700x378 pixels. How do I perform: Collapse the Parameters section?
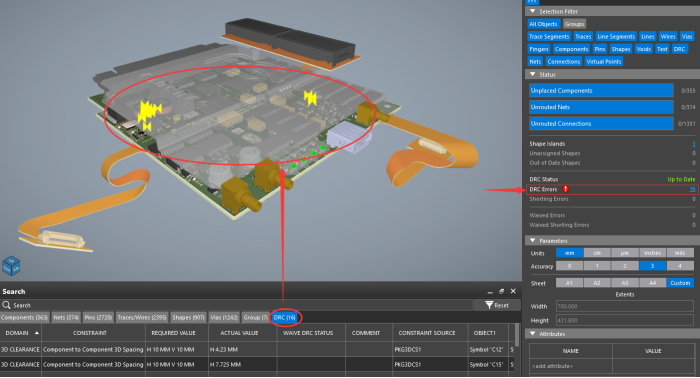[x=532, y=241]
